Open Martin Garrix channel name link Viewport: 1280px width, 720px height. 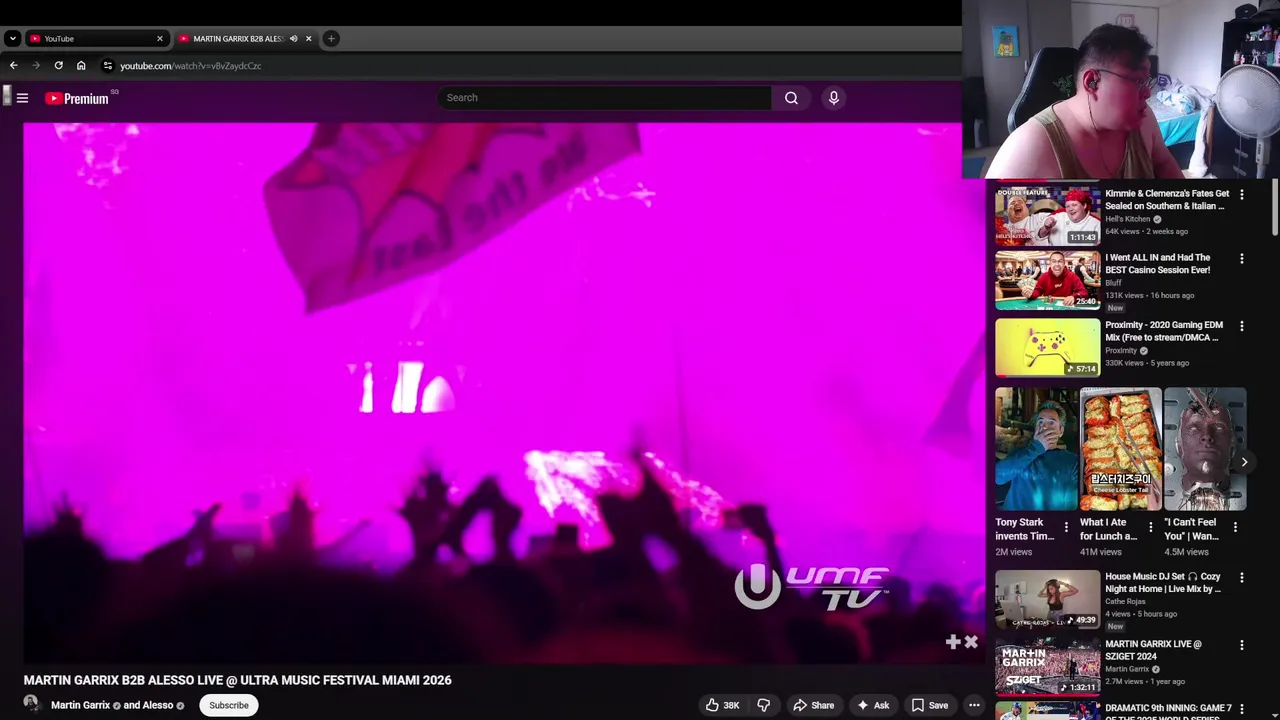click(81, 705)
